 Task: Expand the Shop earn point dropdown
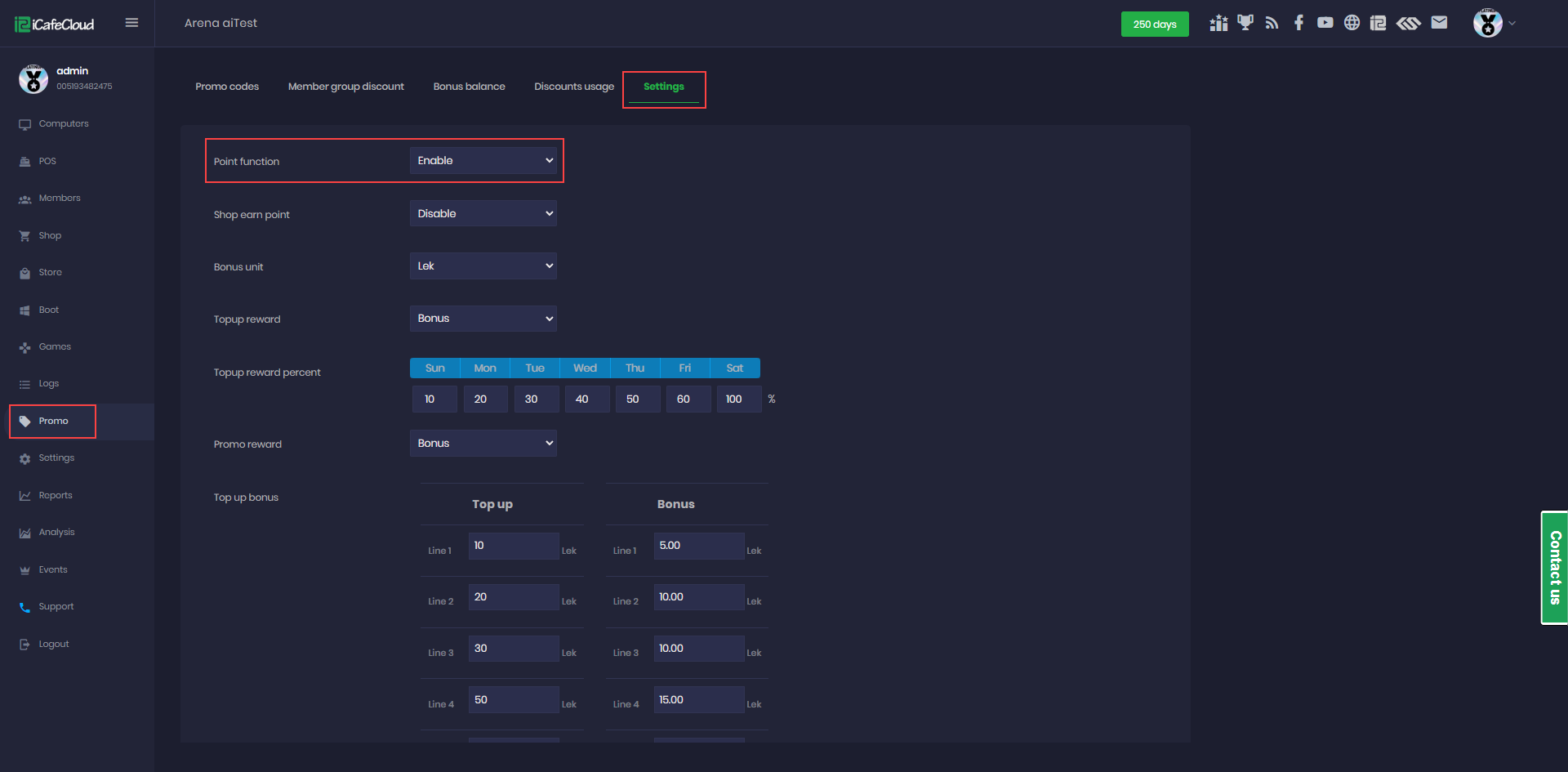click(x=483, y=214)
